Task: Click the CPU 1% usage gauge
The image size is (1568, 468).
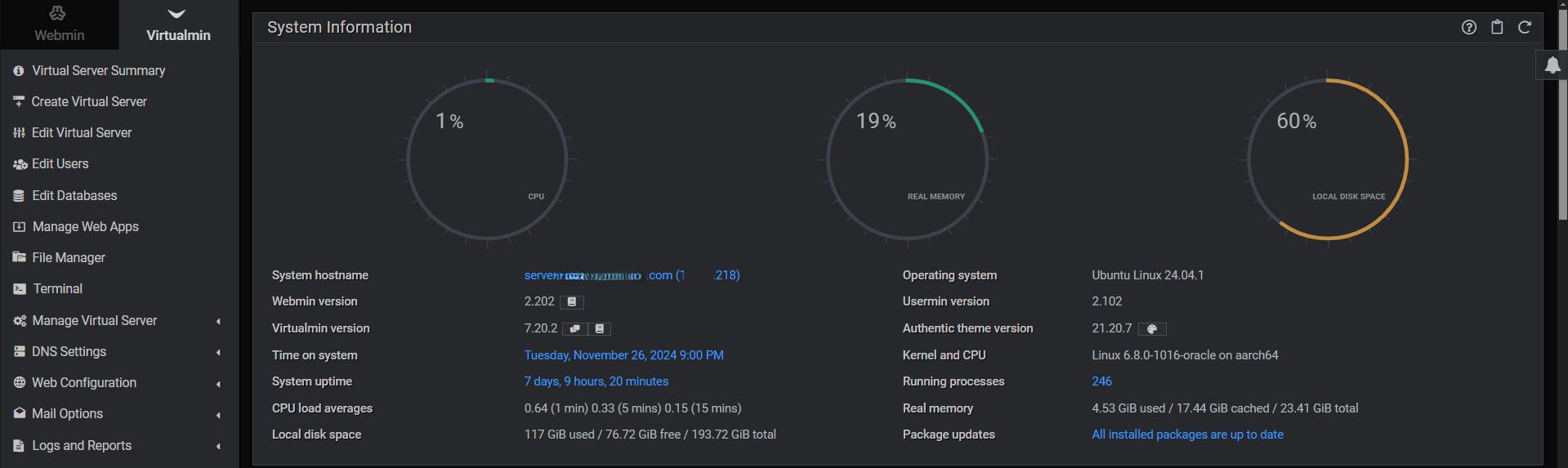Action: [487, 159]
